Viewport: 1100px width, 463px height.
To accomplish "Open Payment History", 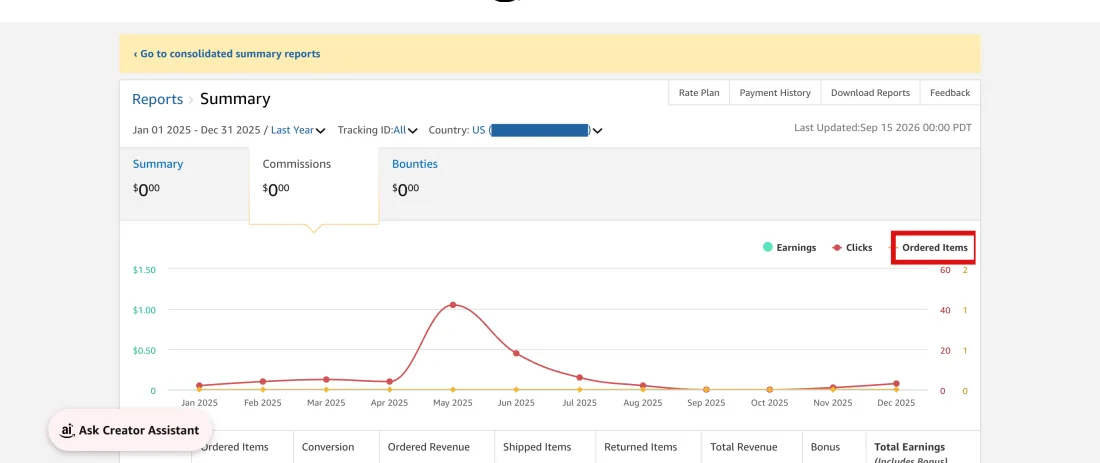I will (774, 93).
